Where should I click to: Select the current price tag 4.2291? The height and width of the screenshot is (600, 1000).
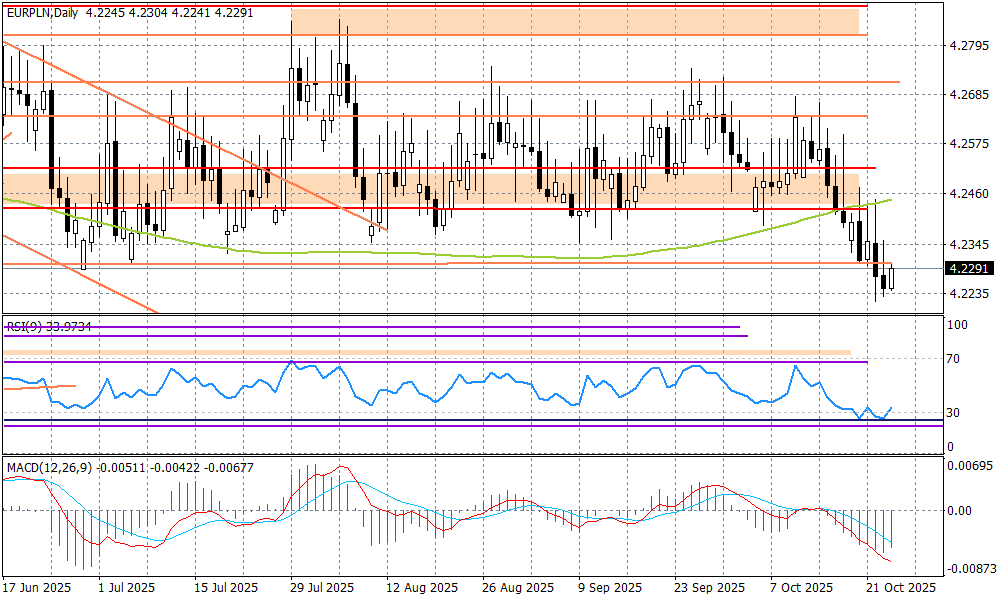tap(969, 267)
